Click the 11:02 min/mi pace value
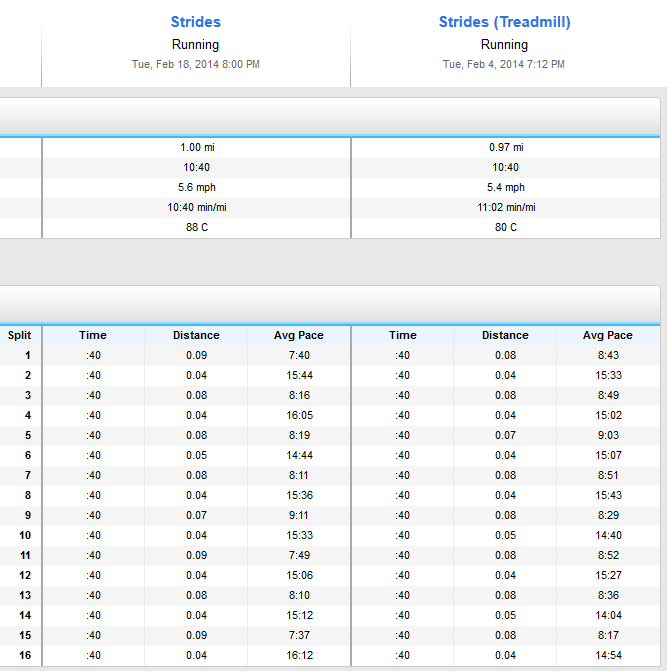Viewport: 667px width, 671px height. 505,207
